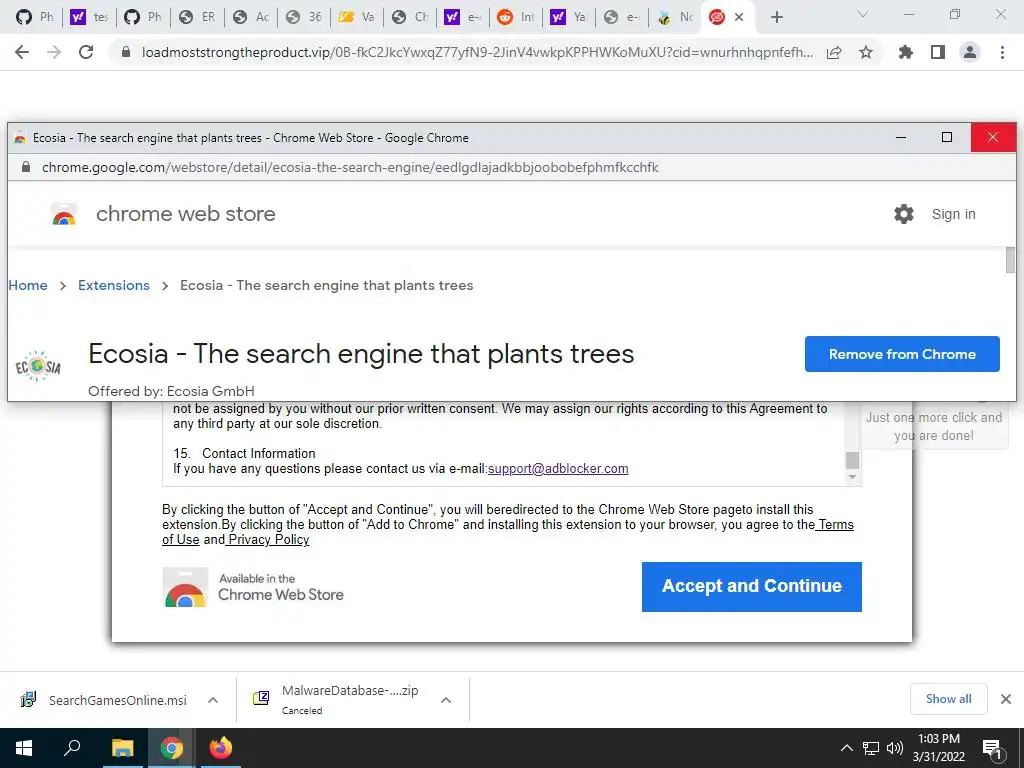Share this page via the share icon

pos(833,52)
